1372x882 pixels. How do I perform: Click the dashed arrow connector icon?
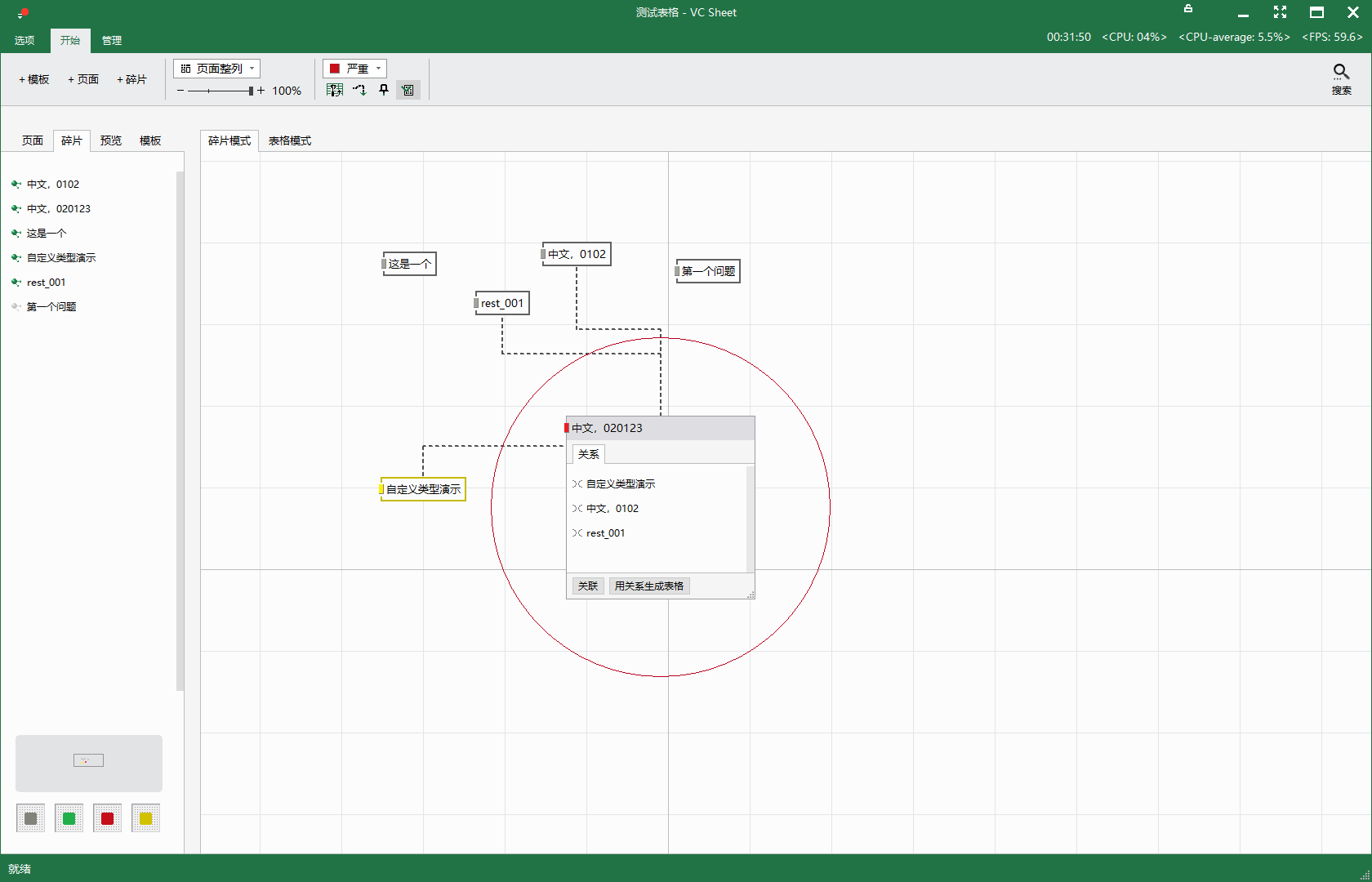(359, 90)
